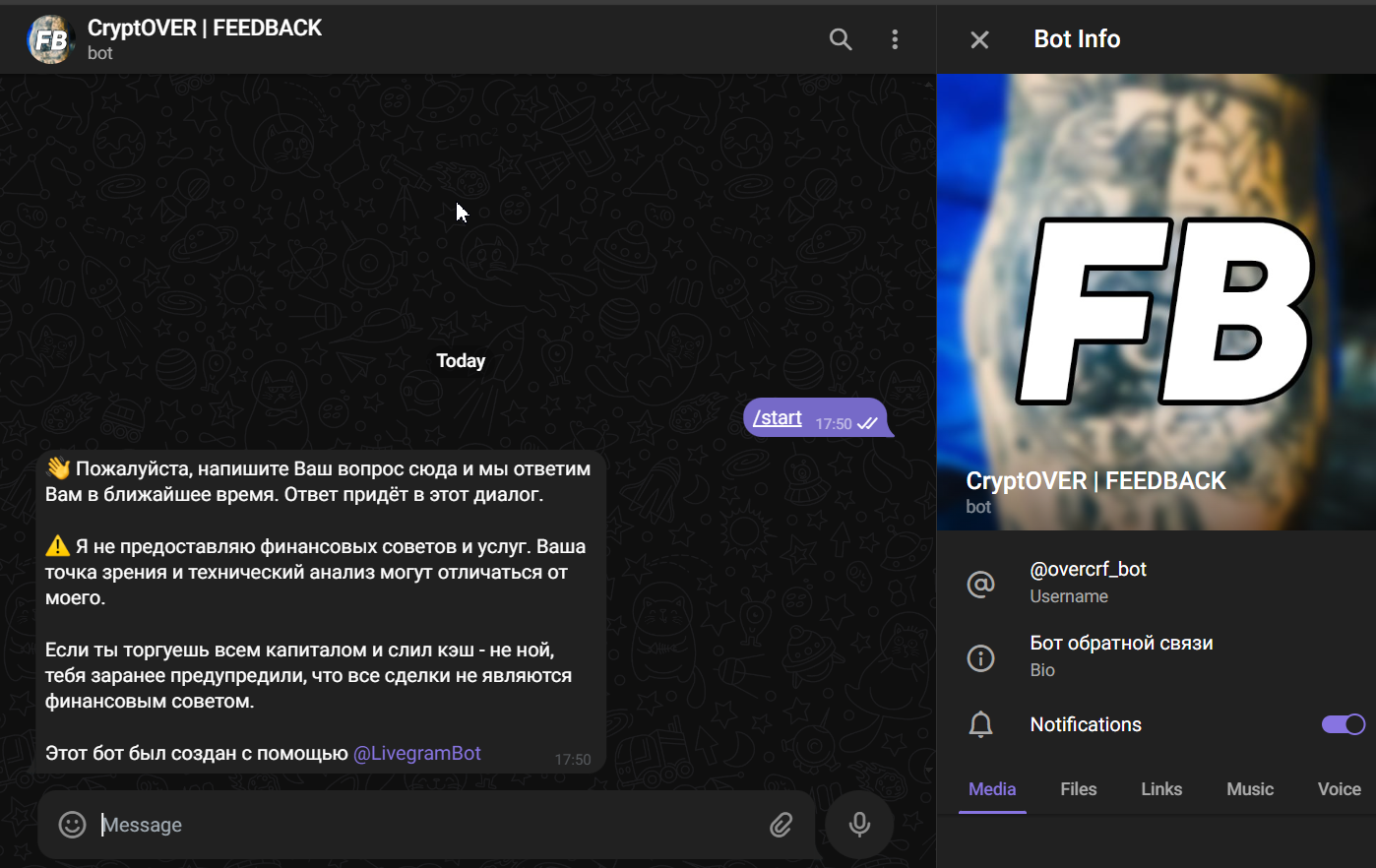Click the Notifications bell icon
1376x868 pixels.
pyautogui.click(x=980, y=724)
